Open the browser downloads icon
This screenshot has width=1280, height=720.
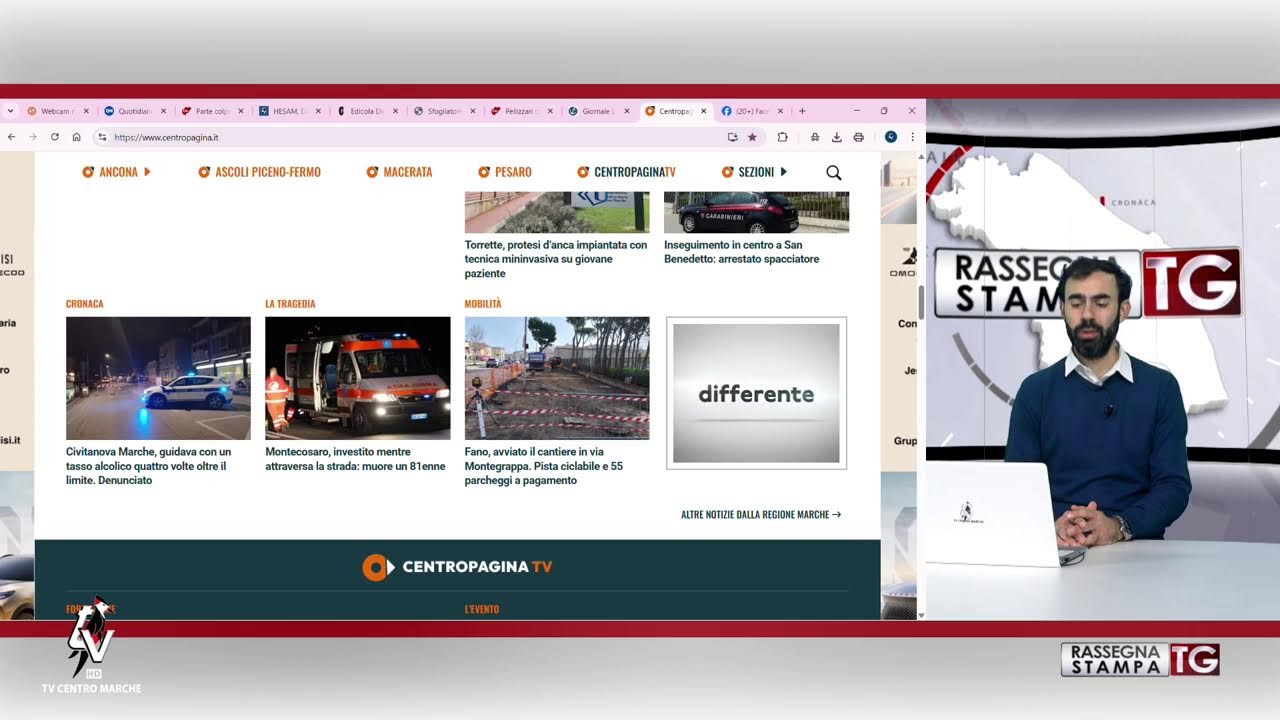[x=837, y=137]
